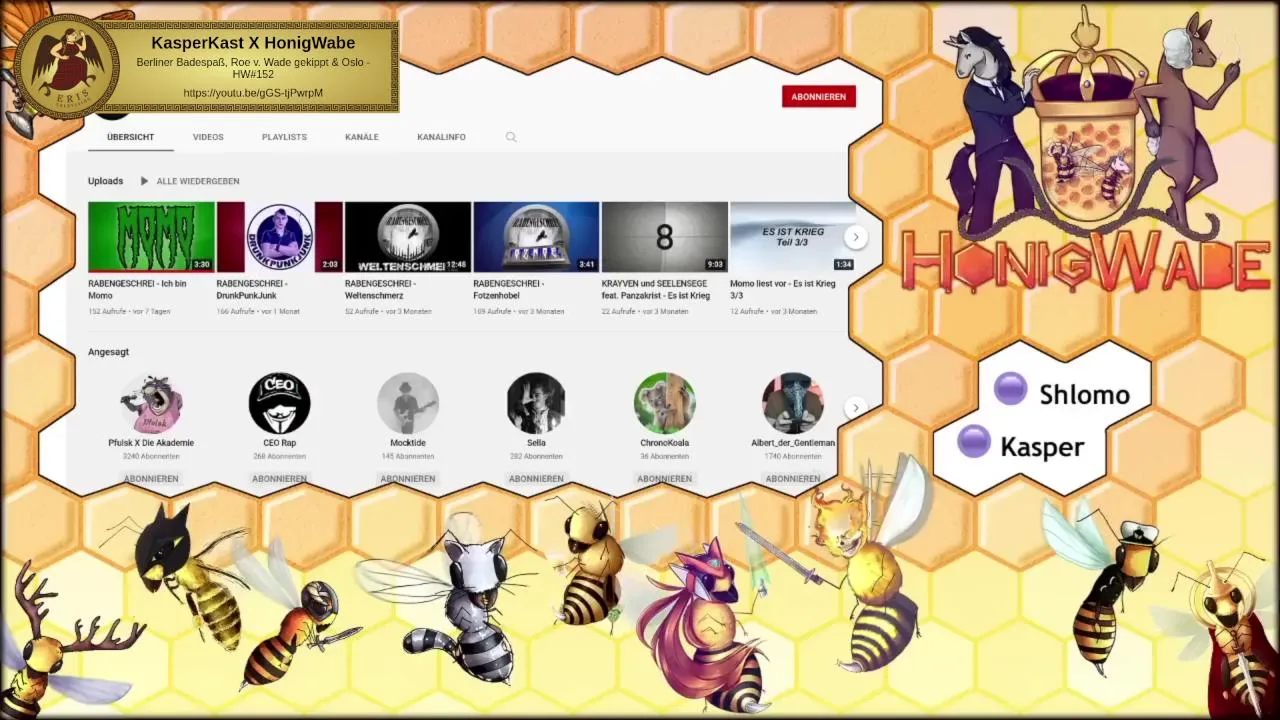This screenshot has height=720, width=1280.
Task: Open the green Momo video thumbnail
Action: coord(151,237)
